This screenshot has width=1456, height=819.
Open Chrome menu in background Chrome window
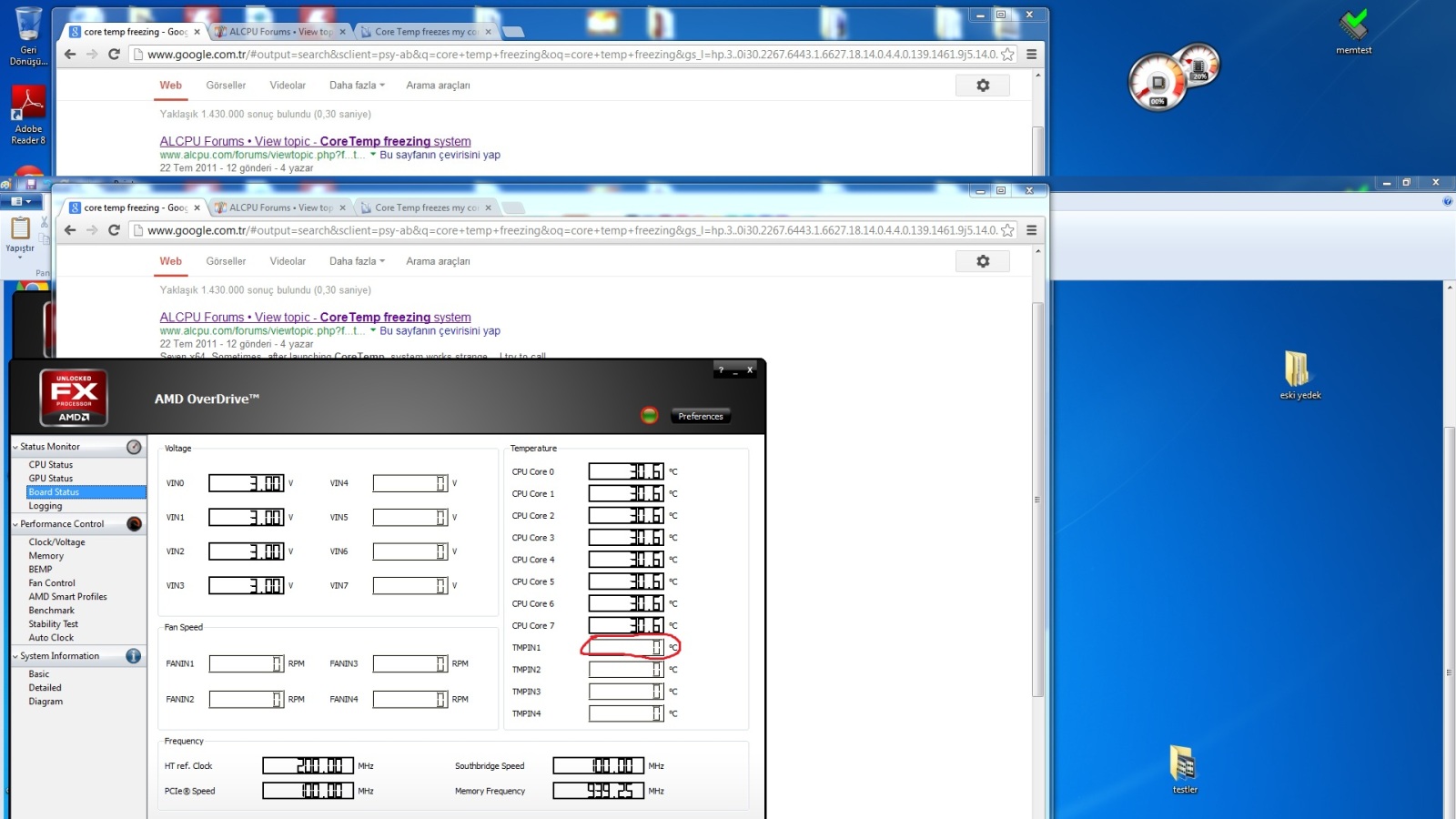point(1032,55)
